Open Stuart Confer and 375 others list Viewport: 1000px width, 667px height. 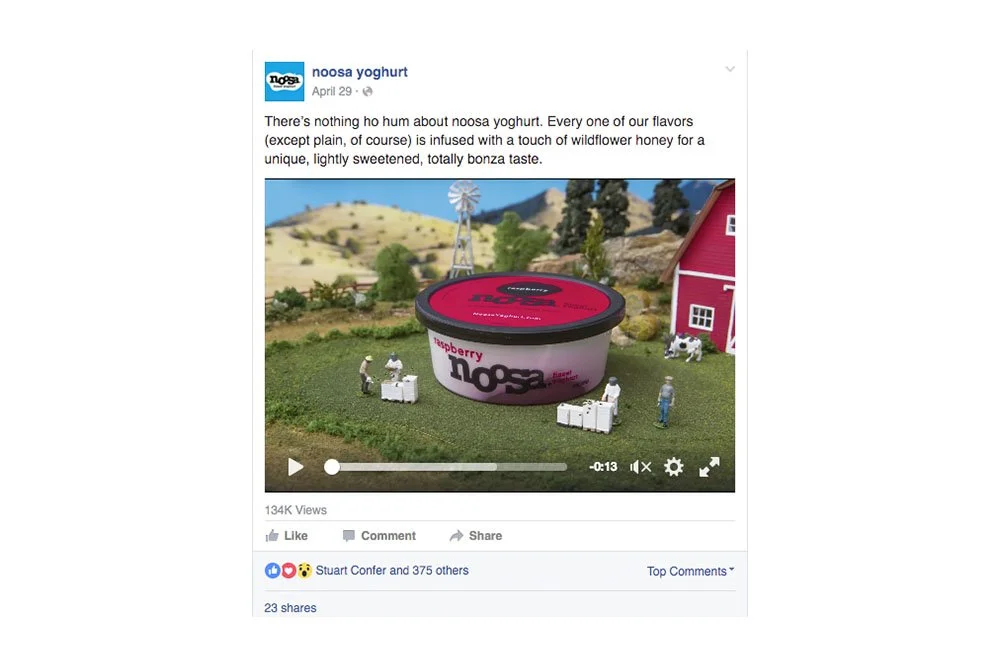tap(392, 570)
